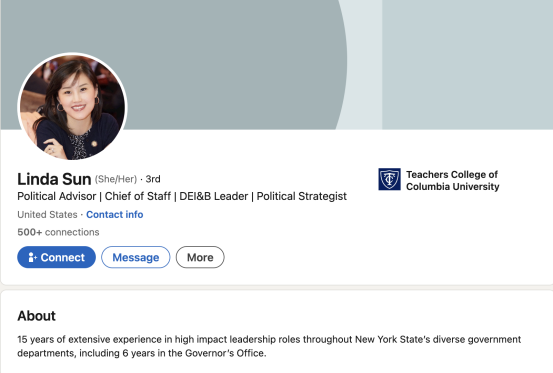Click the United States location text
Screen dimensions: 553x373
coord(47,214)
